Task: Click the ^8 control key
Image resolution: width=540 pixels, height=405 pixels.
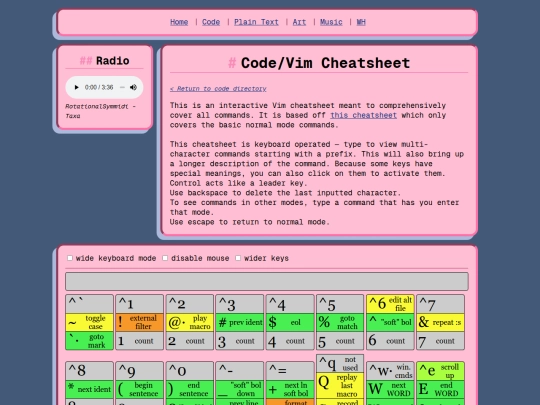Action: 90,371
